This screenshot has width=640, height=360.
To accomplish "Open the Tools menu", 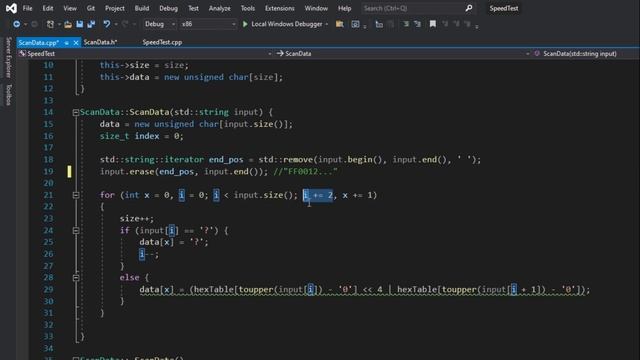I will coord(247,8).
